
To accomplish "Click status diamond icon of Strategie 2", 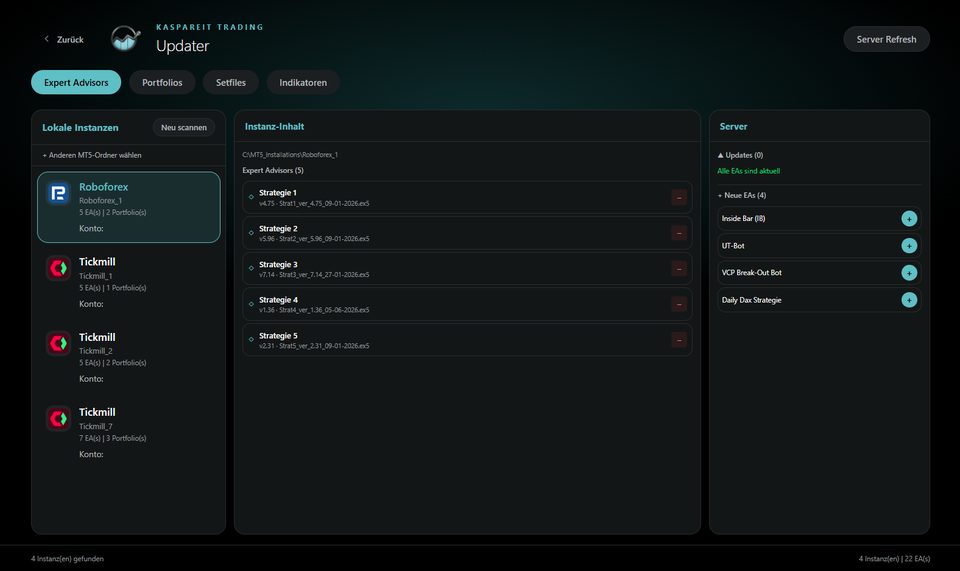I will click(x=251, y=233).
